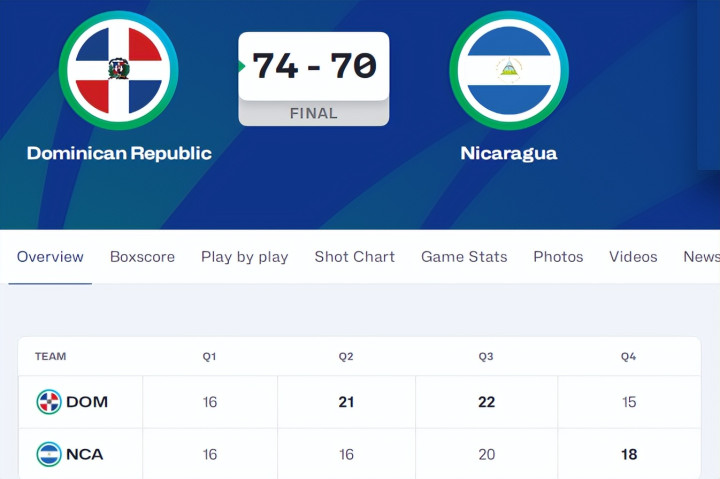Go to the Photos tab
This screenshot has width=720, height=479.
pyautogui.click(x=558, y=257)
